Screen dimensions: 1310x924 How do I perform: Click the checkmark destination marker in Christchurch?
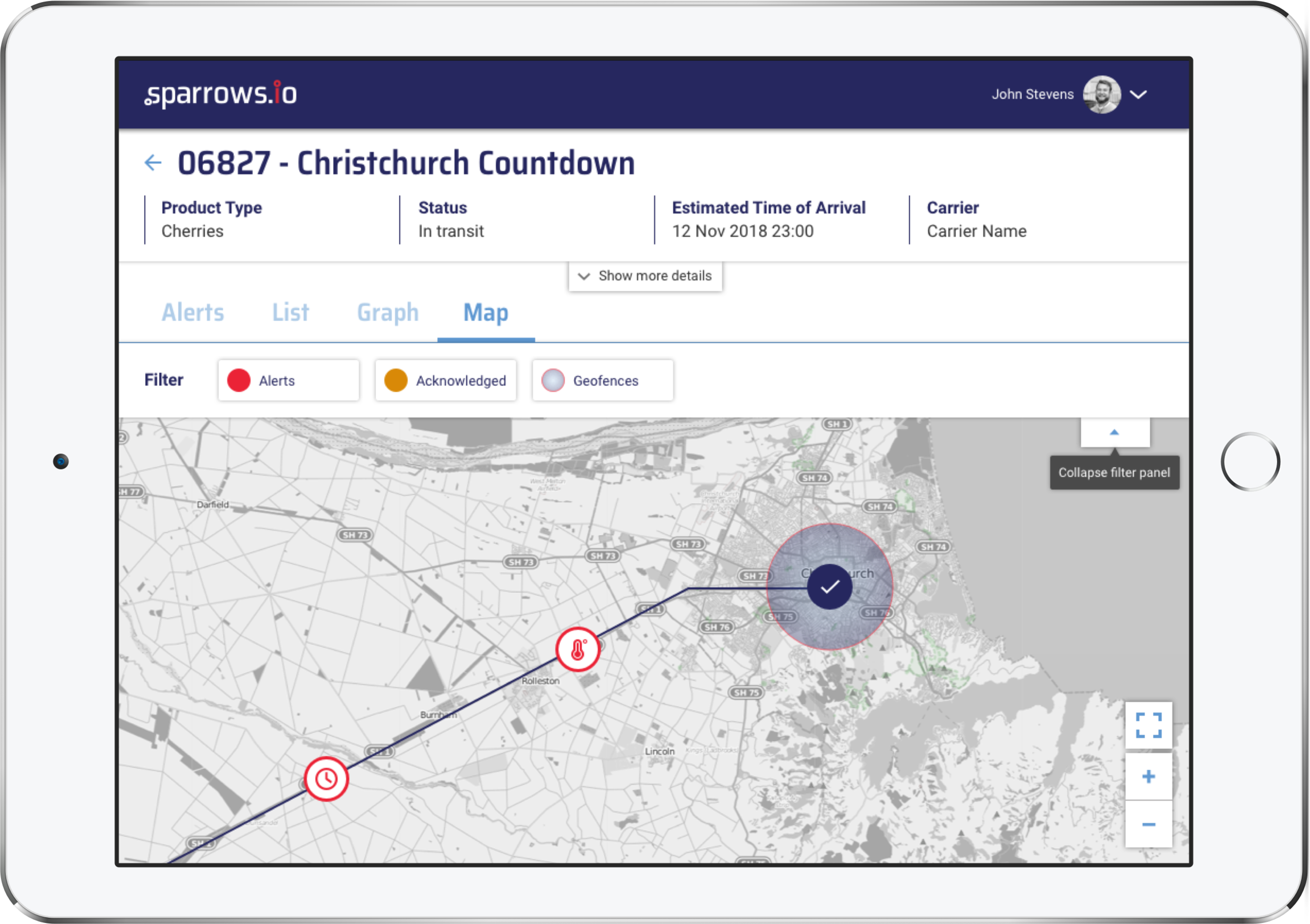(829, 586)
